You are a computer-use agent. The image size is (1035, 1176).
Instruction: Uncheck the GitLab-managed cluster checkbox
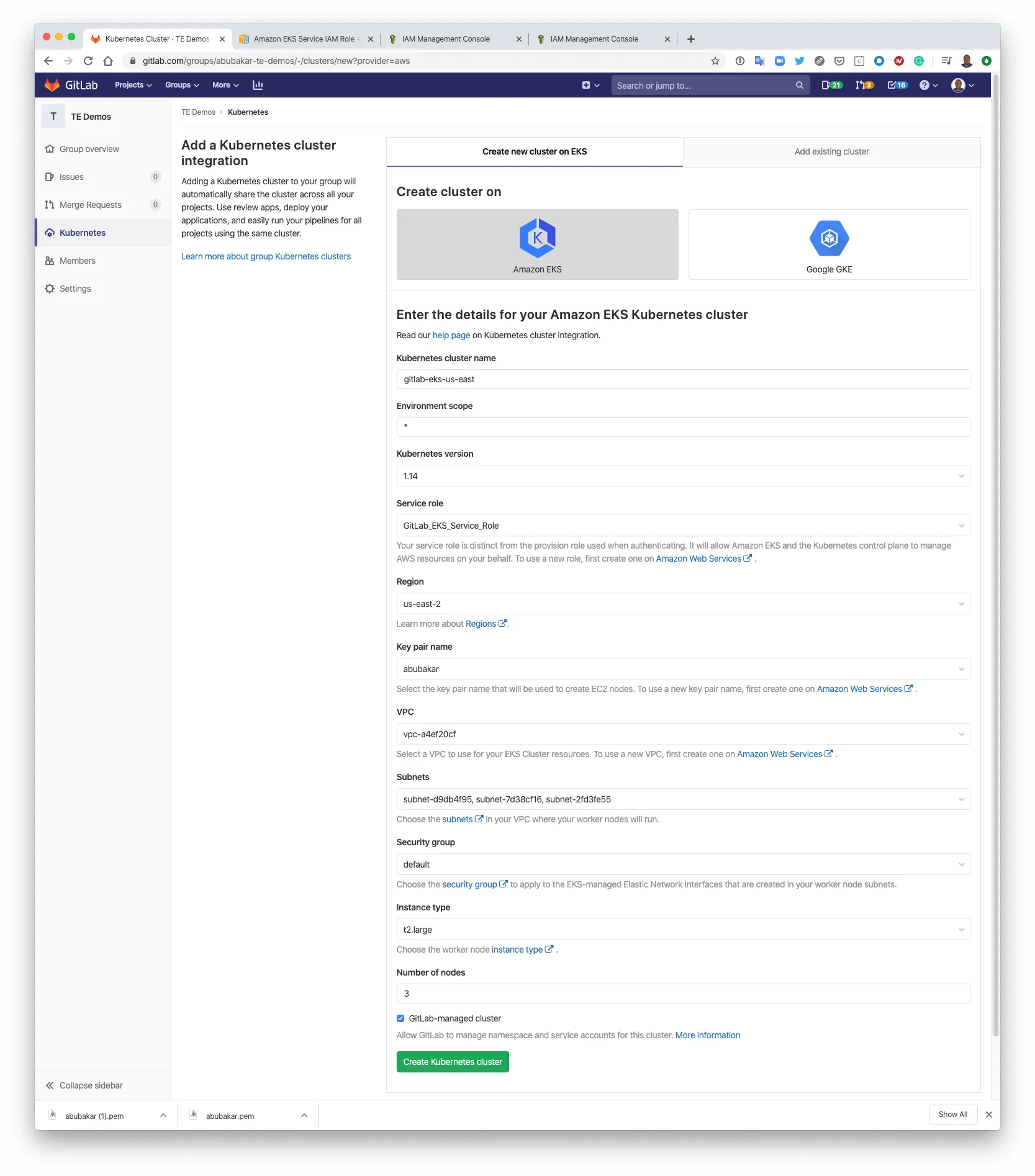[x=400, y=1018]
